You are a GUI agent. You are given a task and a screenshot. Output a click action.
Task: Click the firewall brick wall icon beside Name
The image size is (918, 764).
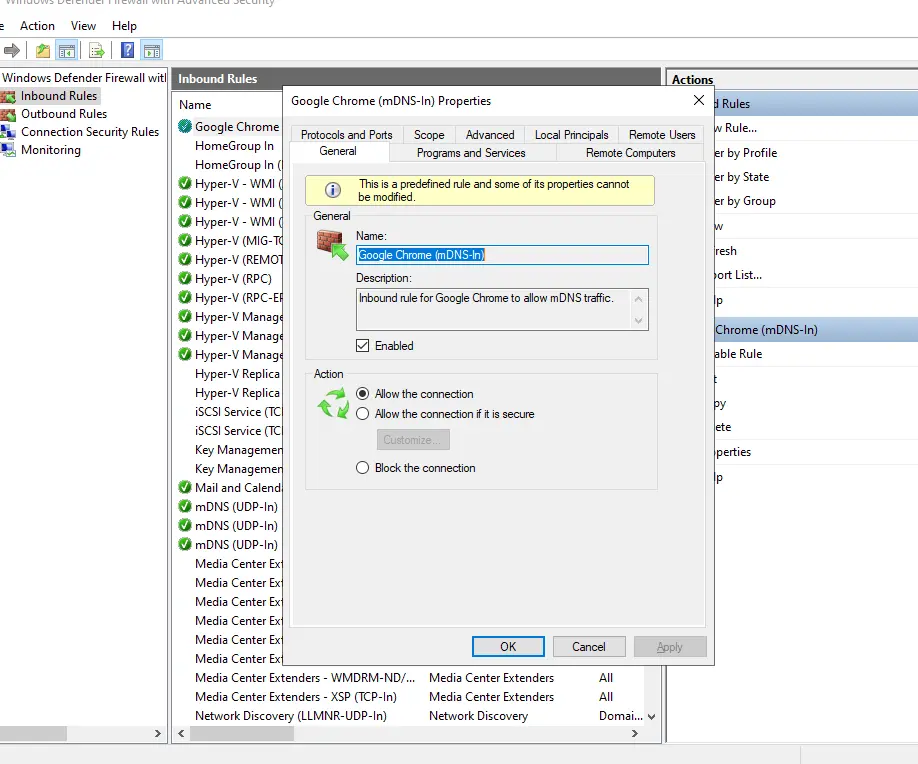coord(332,245)
